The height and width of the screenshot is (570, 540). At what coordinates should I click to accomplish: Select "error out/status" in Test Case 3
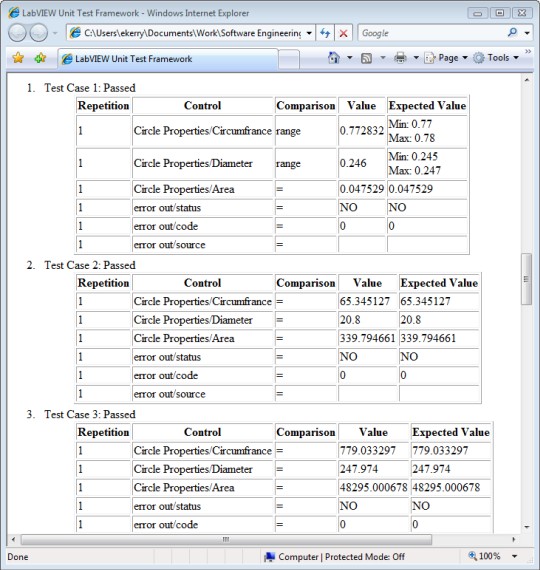(x=167, y=506)
